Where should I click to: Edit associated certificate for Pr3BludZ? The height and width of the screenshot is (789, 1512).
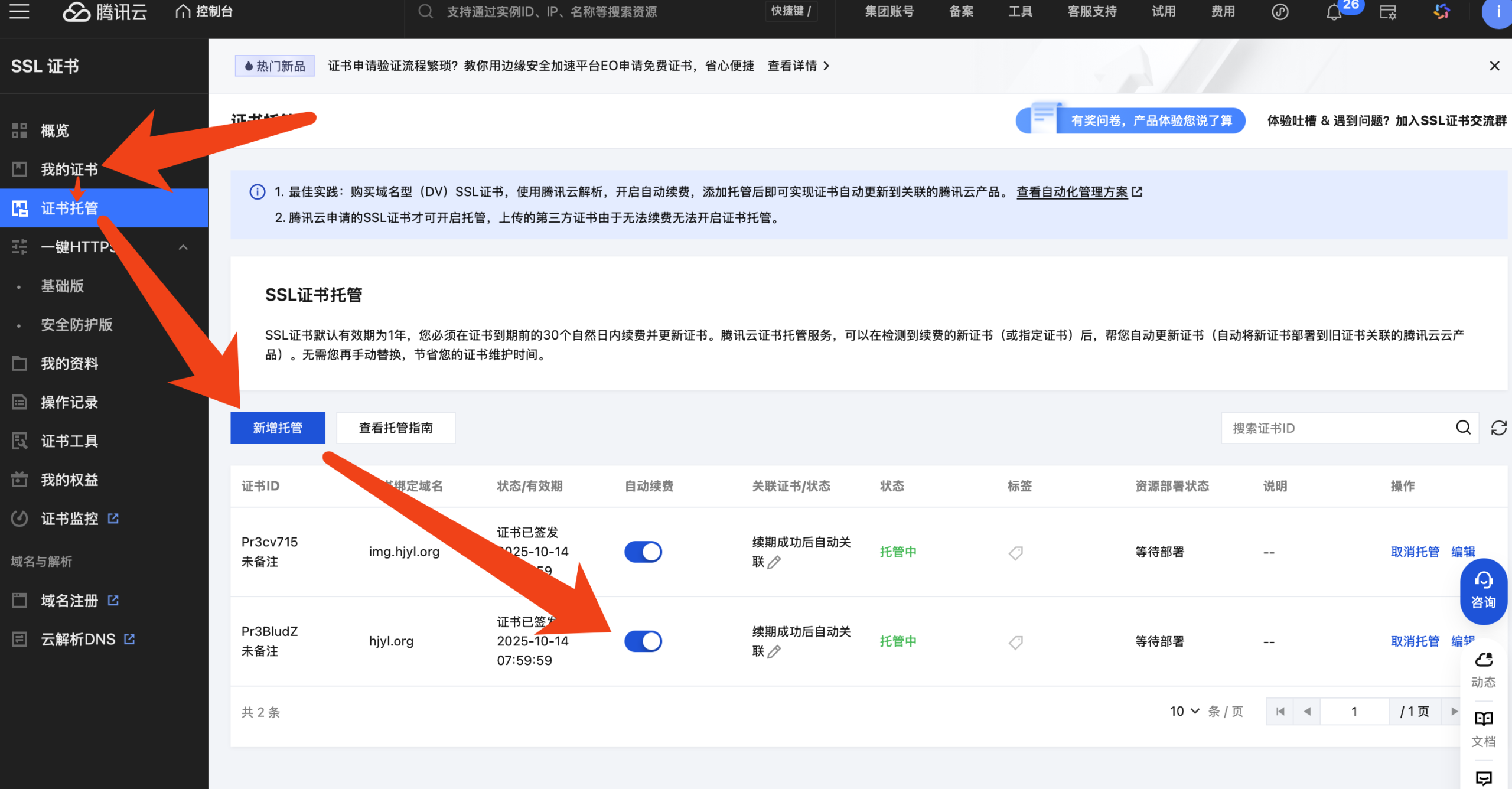(x=774, y=651)
